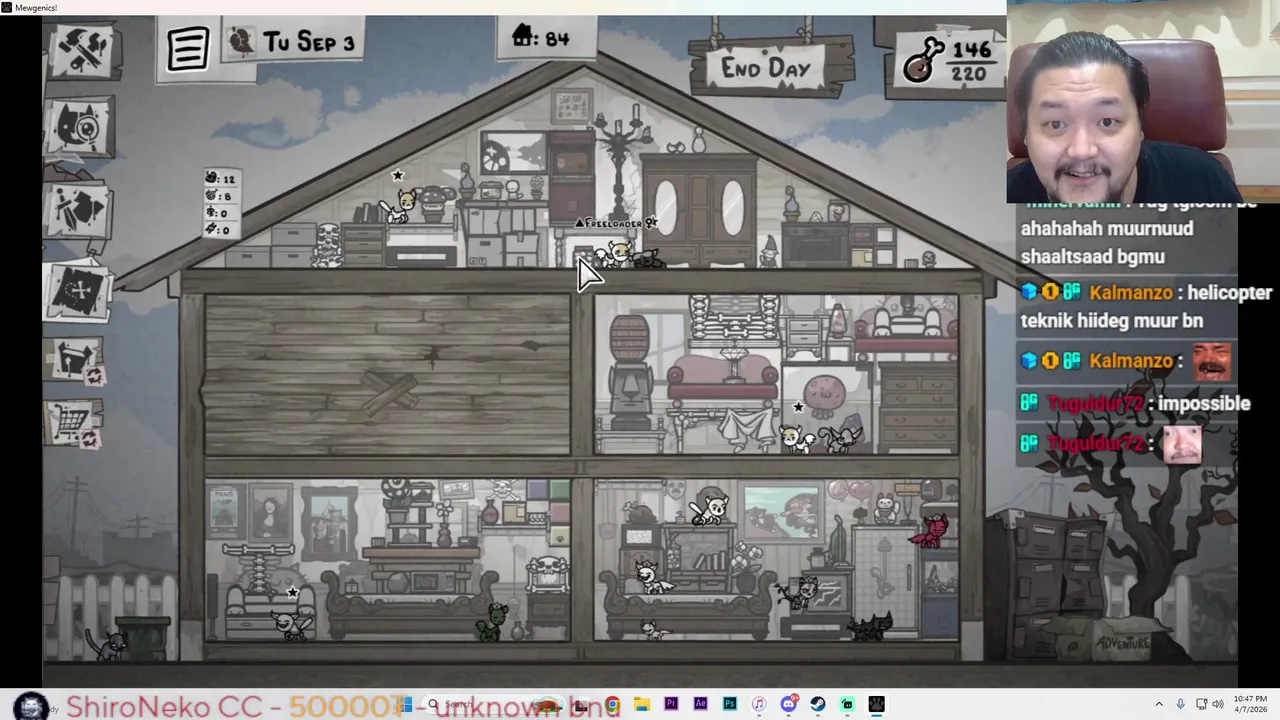
Task: Open the network tray icon
Action: click(1201, 704)
